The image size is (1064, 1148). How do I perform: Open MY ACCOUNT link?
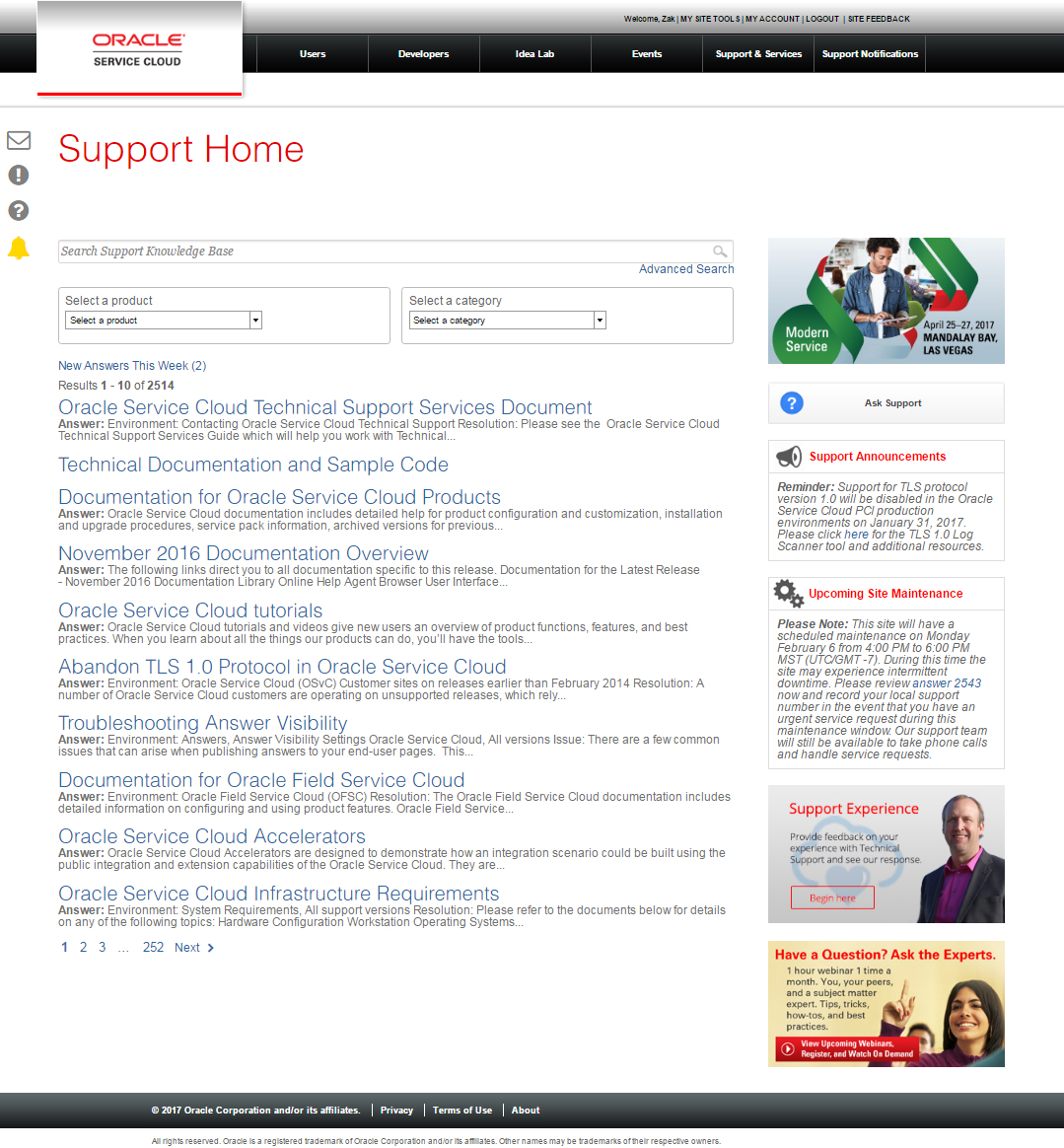coord(772,19)
